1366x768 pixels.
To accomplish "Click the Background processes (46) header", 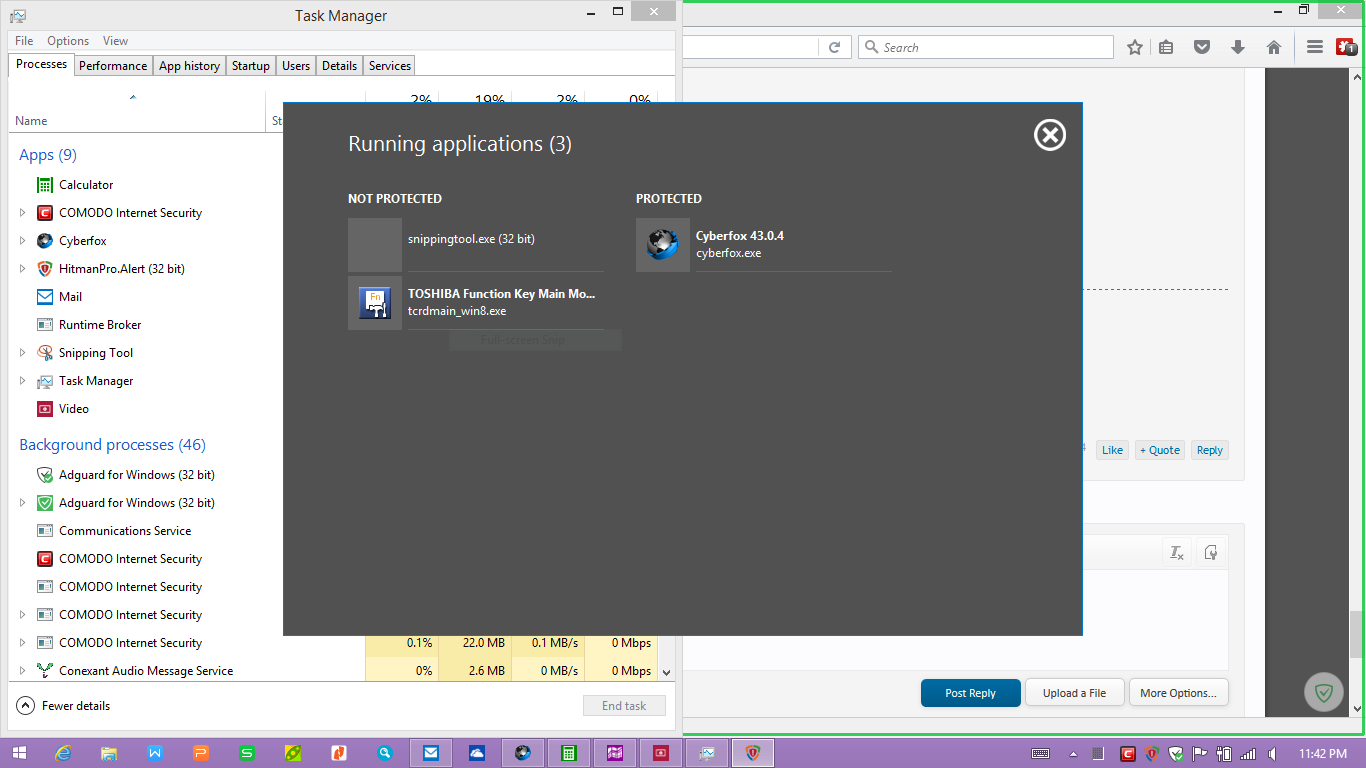I will tap(113, 445).
